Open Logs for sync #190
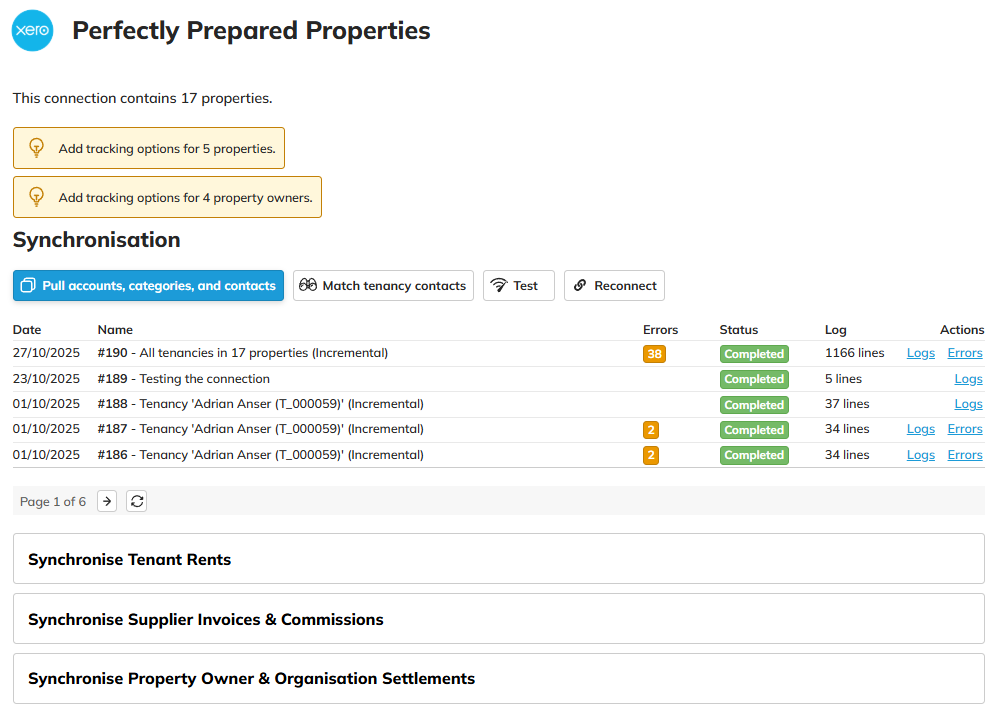 (x=920, y=353)
